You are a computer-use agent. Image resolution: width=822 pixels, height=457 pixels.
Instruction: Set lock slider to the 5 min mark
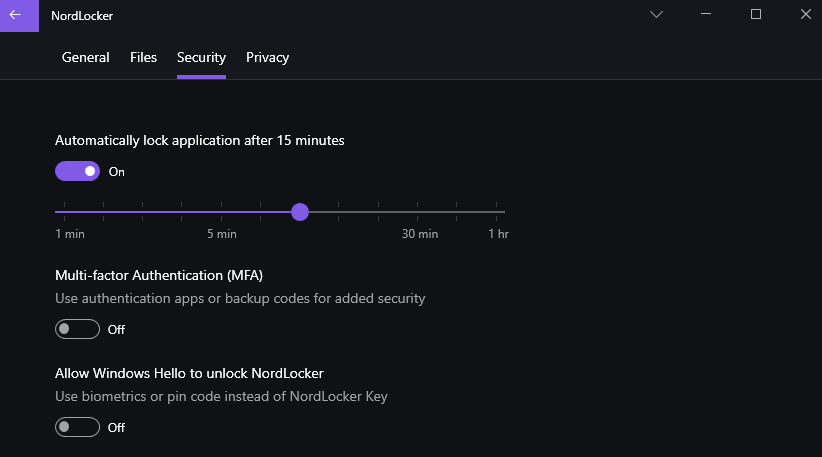coord(221,212)
